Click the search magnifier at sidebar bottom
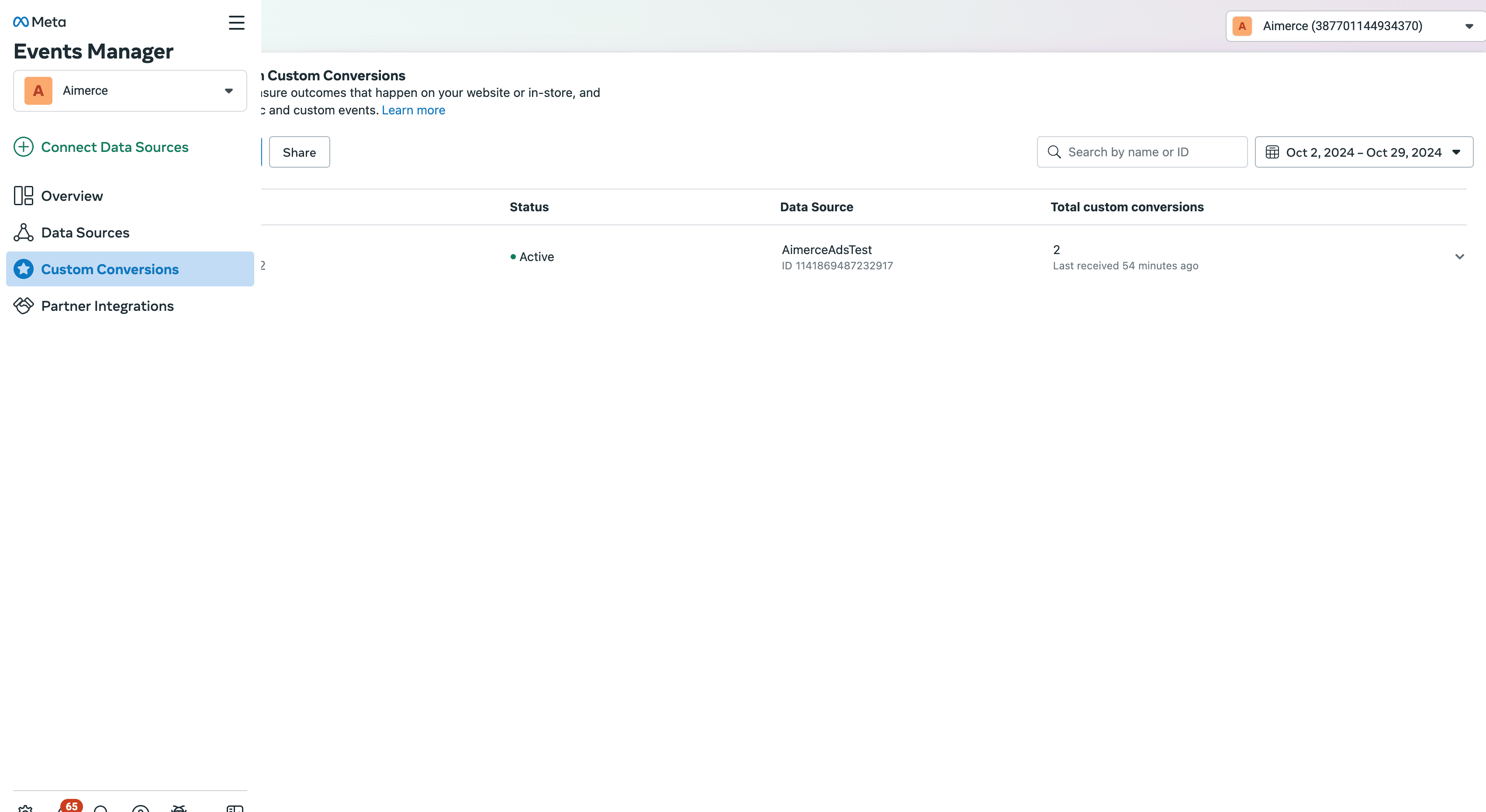1486x812 pixels. click(101, 809)
